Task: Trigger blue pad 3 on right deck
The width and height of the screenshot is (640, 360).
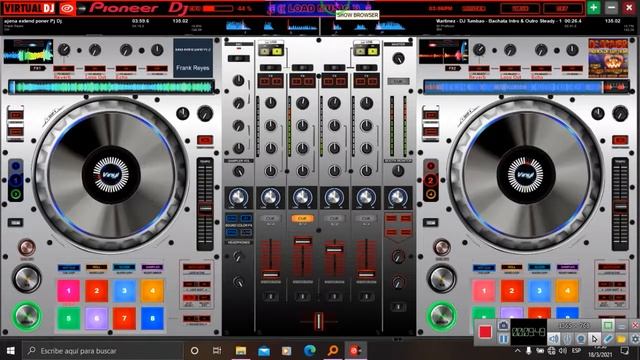Action: pos(539,291)
